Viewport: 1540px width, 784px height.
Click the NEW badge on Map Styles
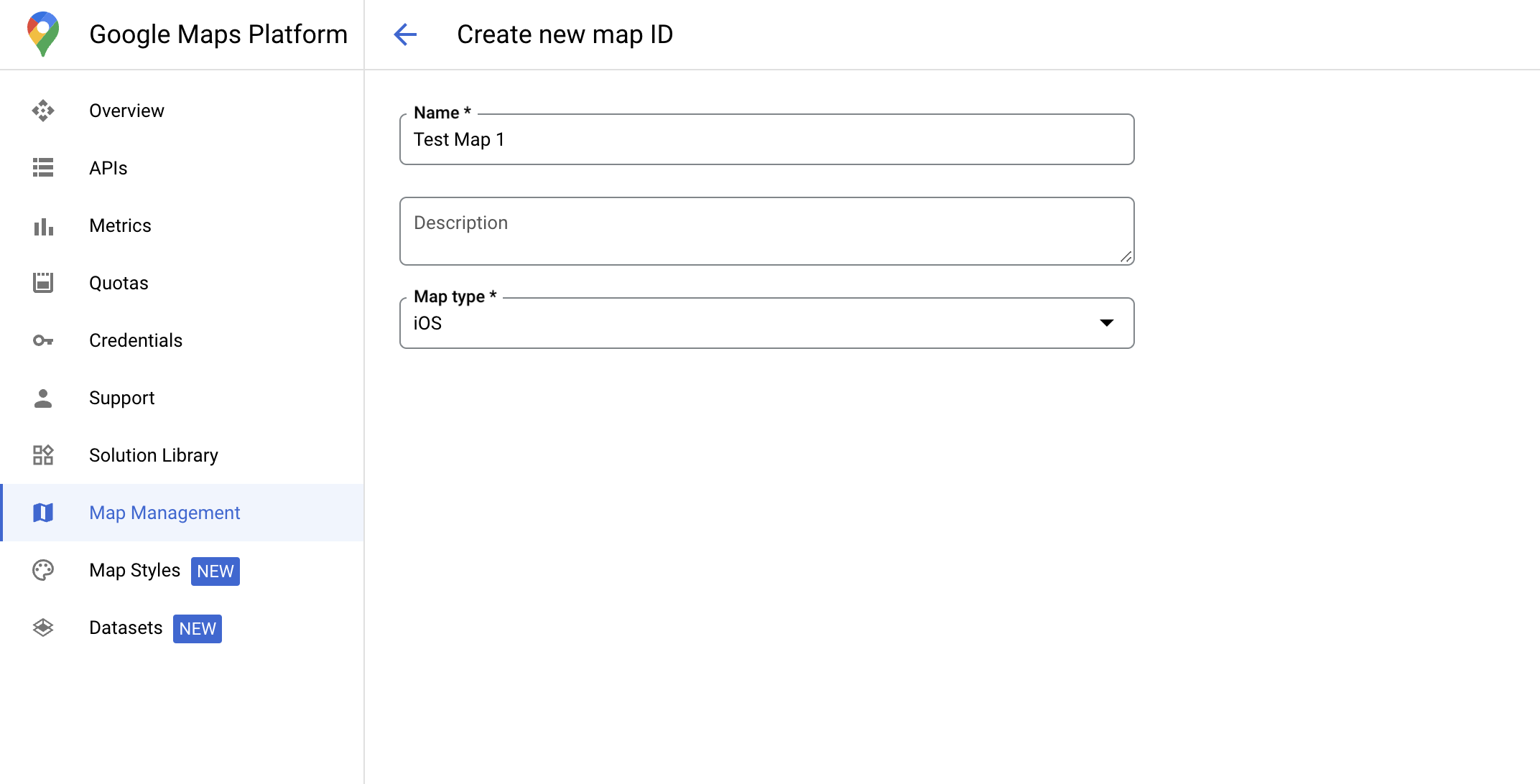(x=216, y=571)
